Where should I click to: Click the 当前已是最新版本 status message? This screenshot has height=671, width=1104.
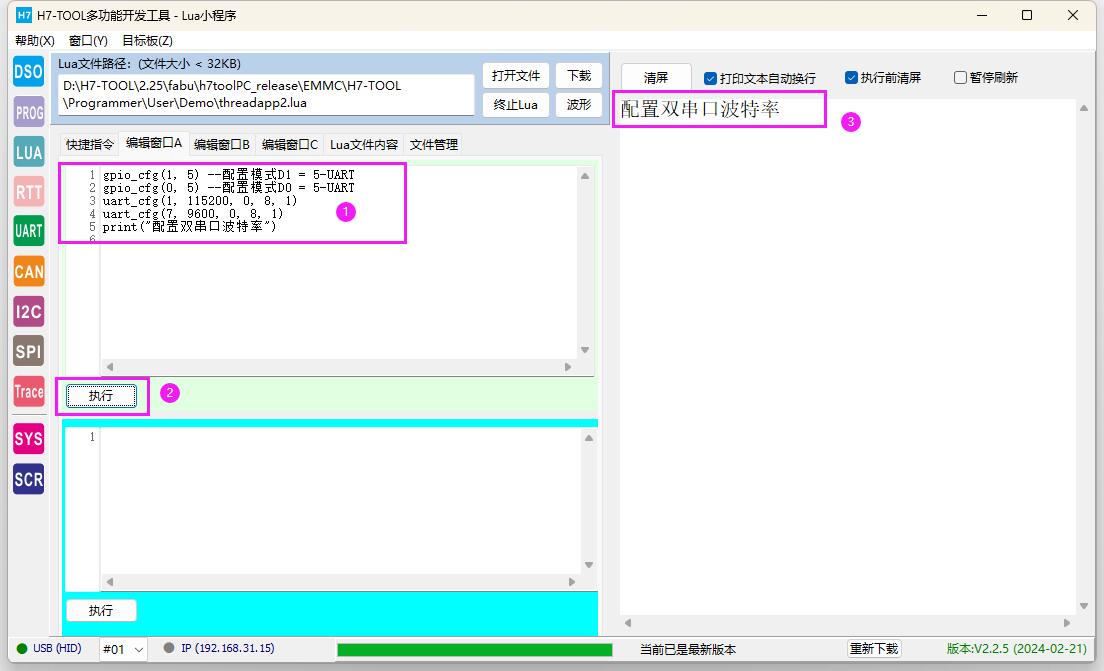pyautogui.click(x=687, y=649)
